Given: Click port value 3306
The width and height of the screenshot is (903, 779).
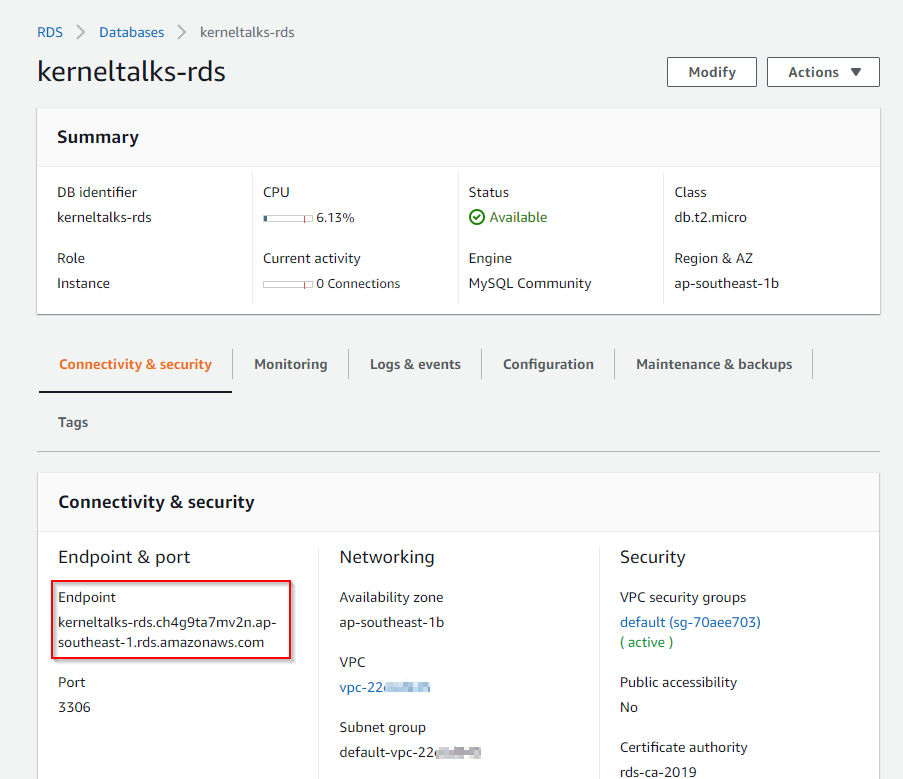Looking at the screenshot, I should pos(74,707).
